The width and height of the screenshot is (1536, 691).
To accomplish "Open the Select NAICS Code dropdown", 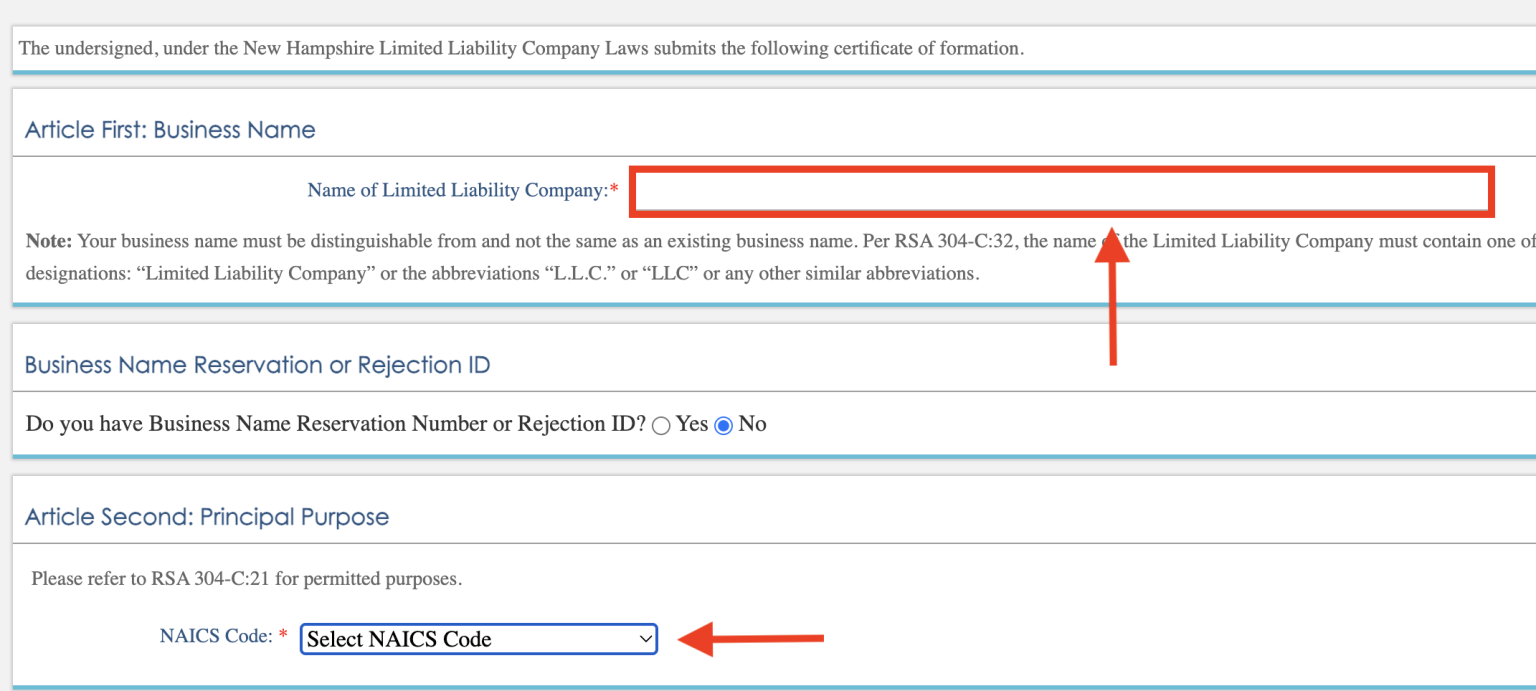I will pyautogui.click(x=478, y=639).
